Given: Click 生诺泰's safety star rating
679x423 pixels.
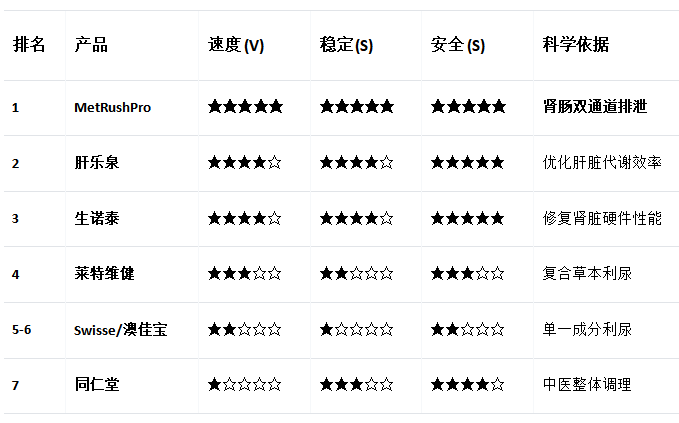Looking at the screenshot, I should [x=467, y=218].
